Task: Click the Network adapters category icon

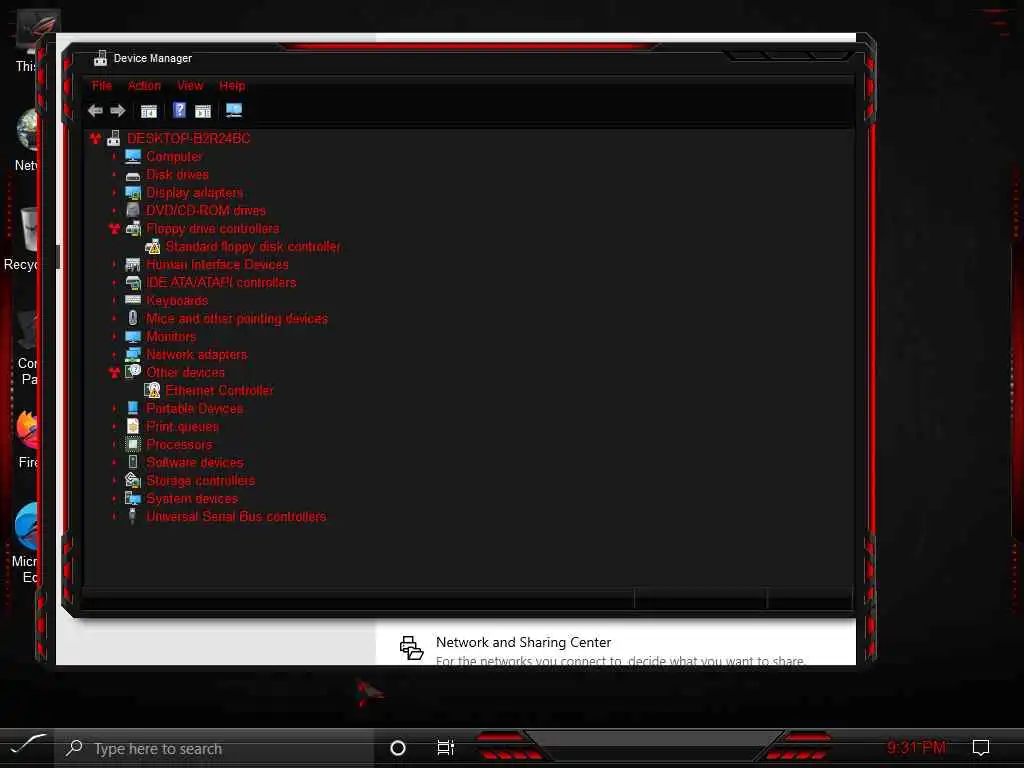Action: click(133, 354)
